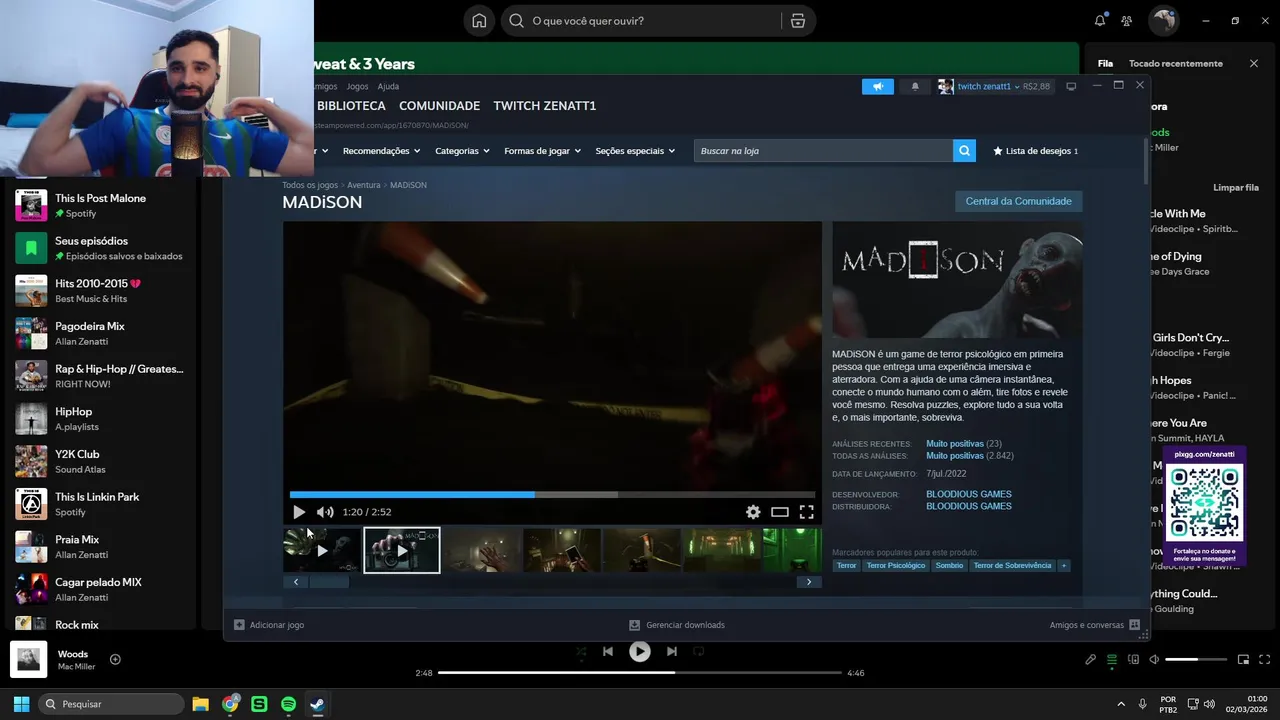Skip to previous track in Spotify
The width and height of the screenshot is (1280, 720).
[608, 651]
